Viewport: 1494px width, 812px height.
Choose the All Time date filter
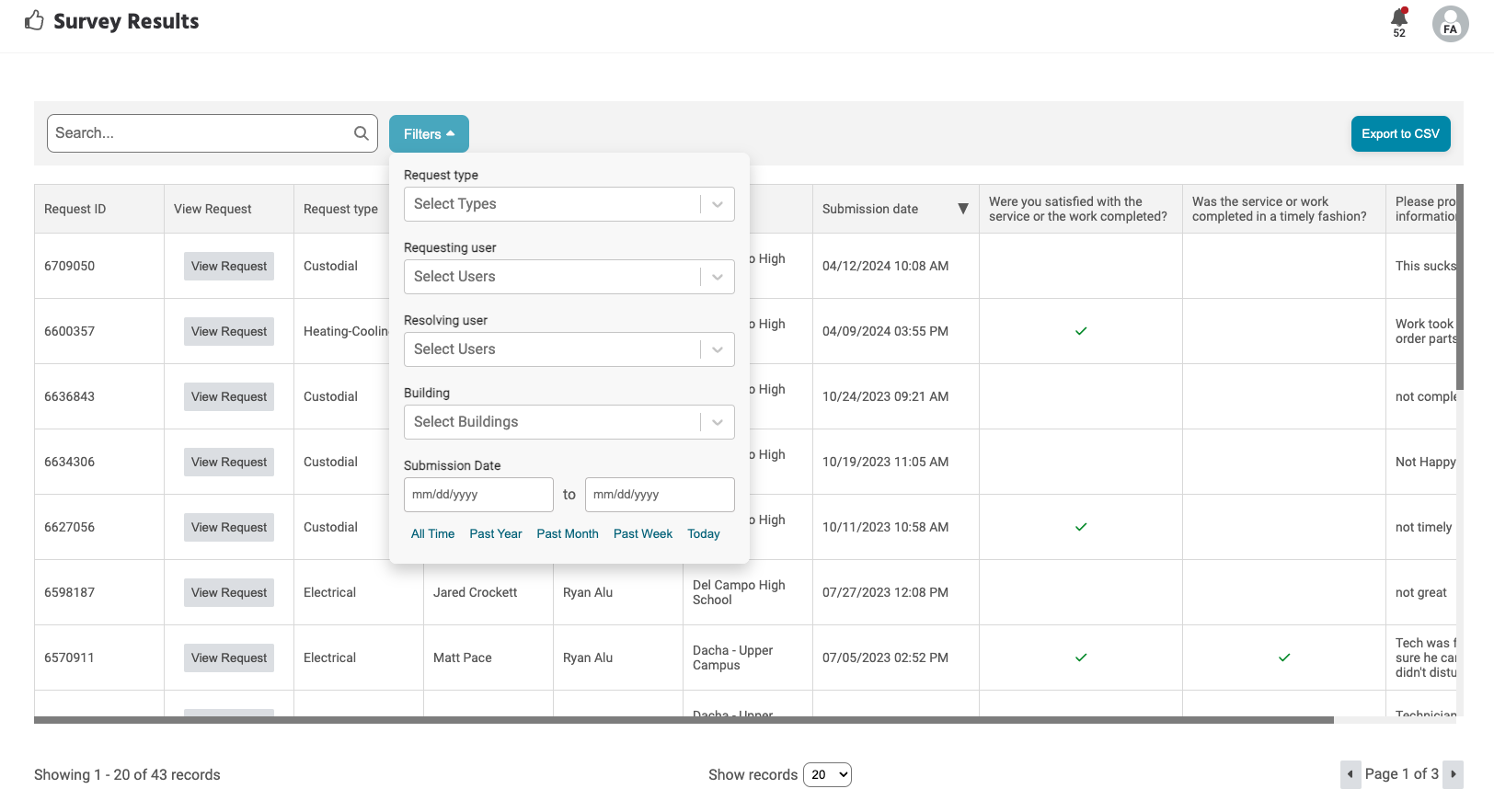pyautogui.click(x=432, y=534)
